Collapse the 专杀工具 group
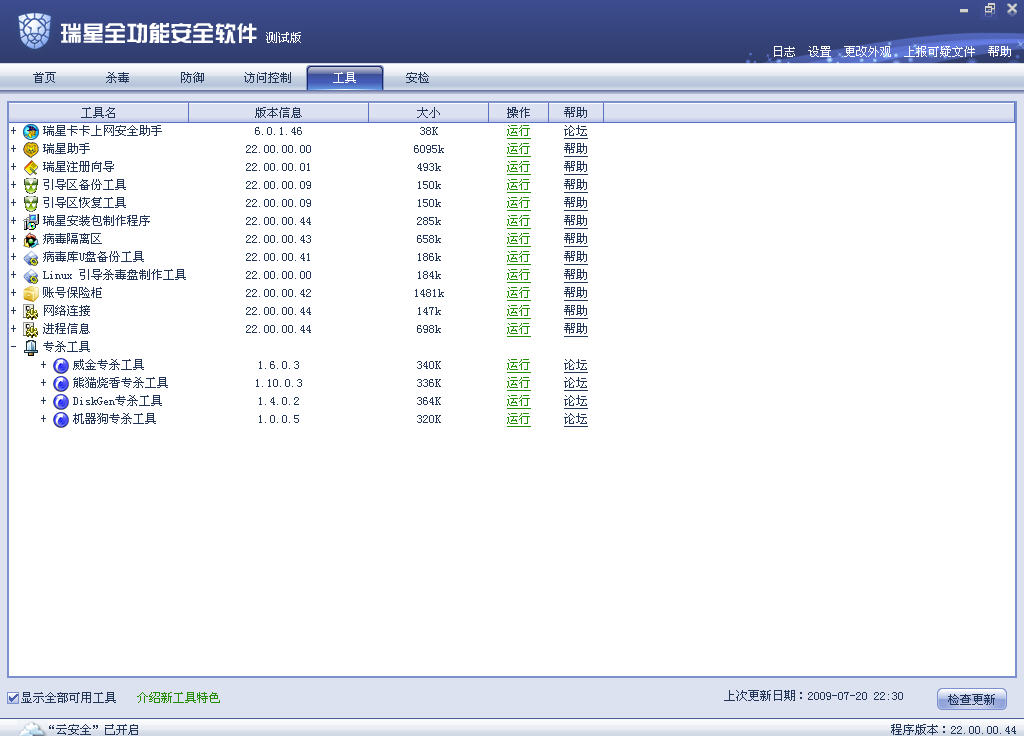The image size is (1024, 736). [13, 347]
